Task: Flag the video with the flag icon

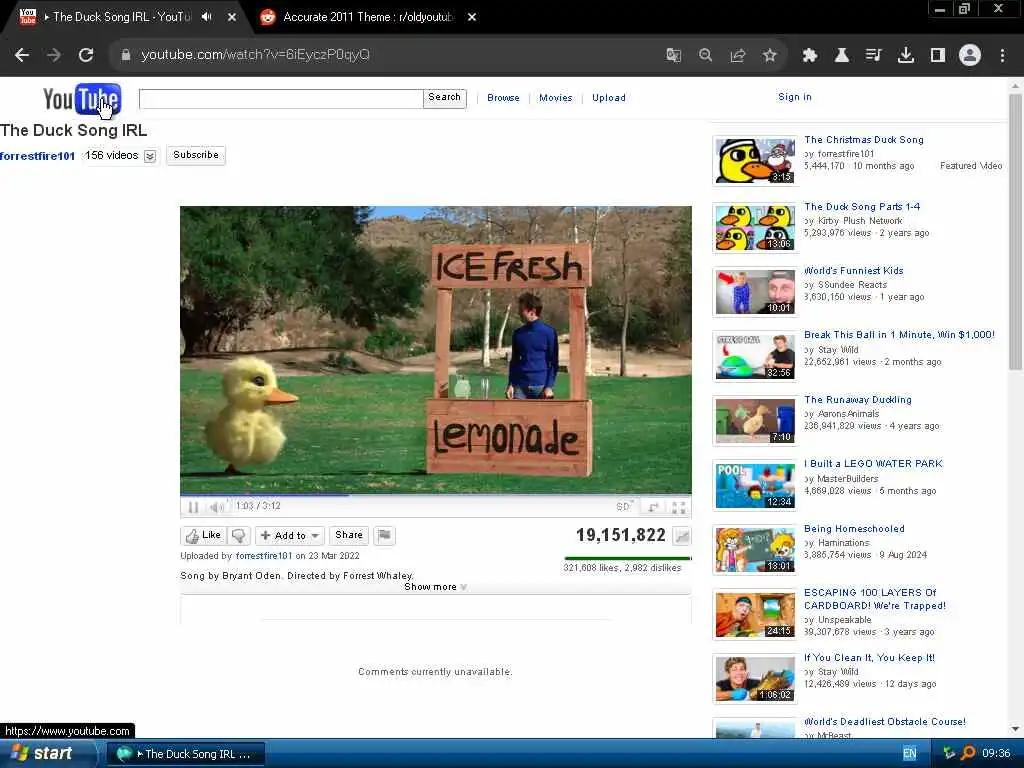Action: [x=385, y=536]
